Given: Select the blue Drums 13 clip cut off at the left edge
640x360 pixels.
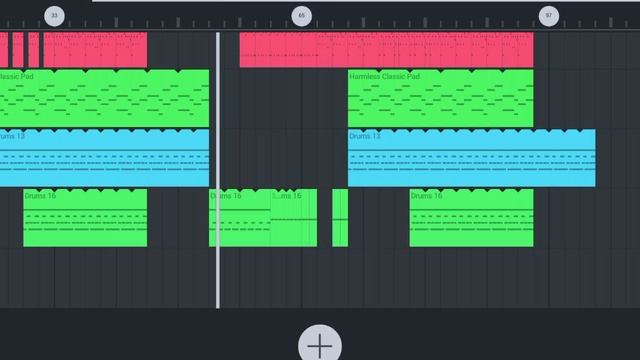Looking at the screenshot, I should pos(104,158).
